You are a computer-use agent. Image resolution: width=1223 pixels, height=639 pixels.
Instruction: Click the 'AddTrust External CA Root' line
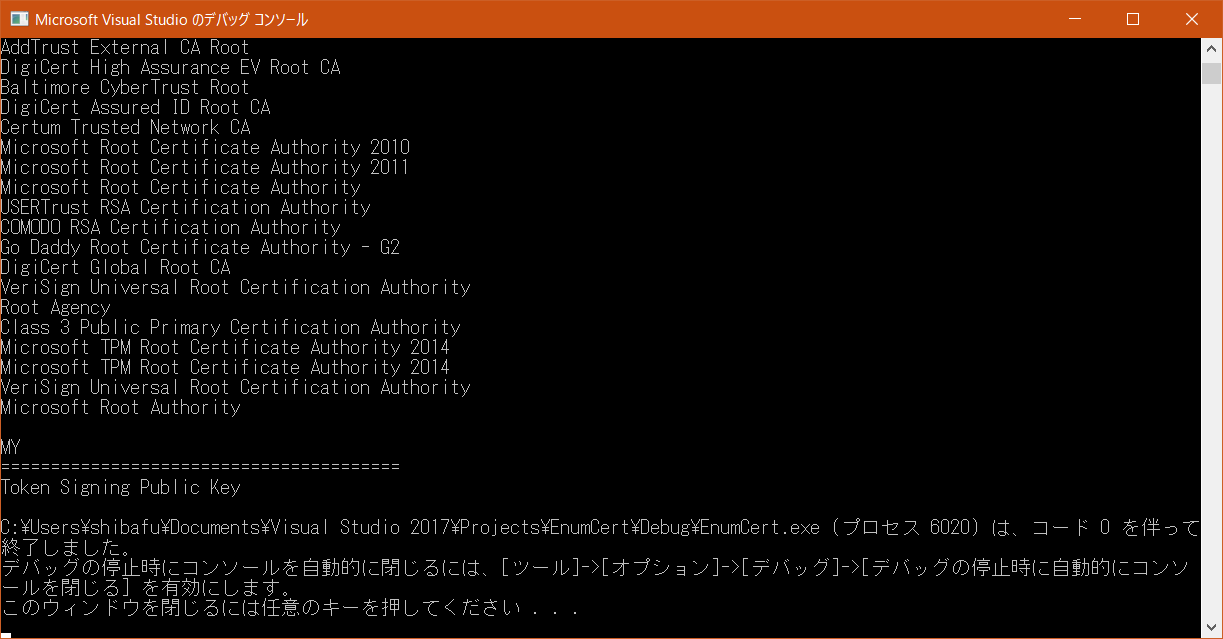[125, 48]
